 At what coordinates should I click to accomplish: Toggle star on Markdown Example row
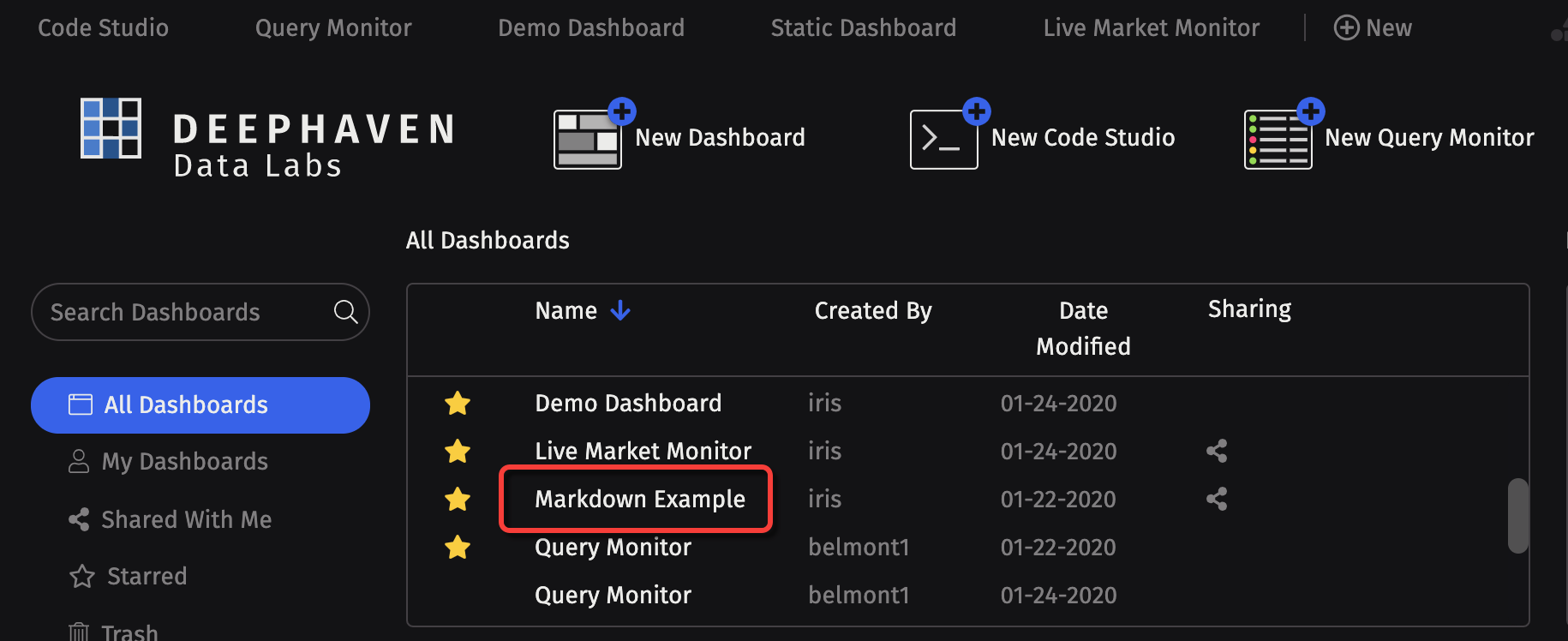tap(458, 499)
